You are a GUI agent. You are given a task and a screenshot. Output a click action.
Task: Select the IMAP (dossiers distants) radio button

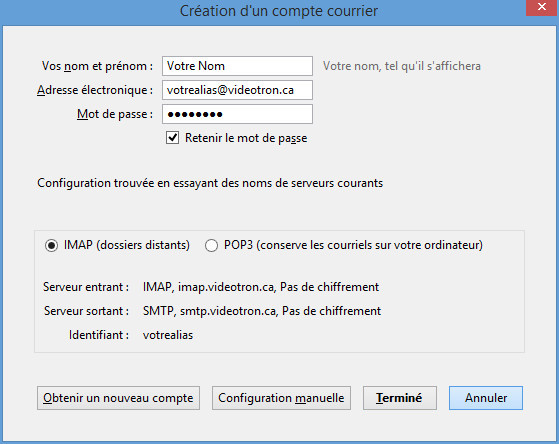tap(51, 245)
